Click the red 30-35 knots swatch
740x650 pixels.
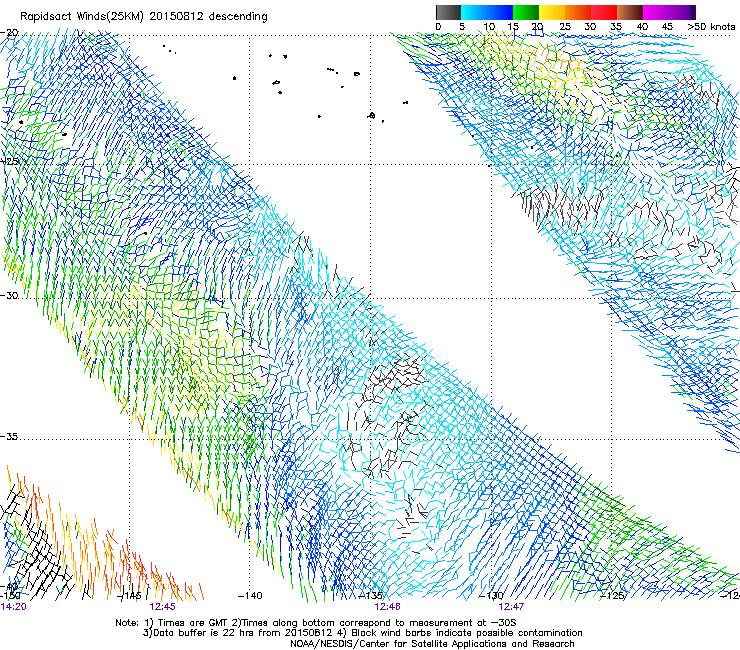pyautogui.click(x=604, y=12)
